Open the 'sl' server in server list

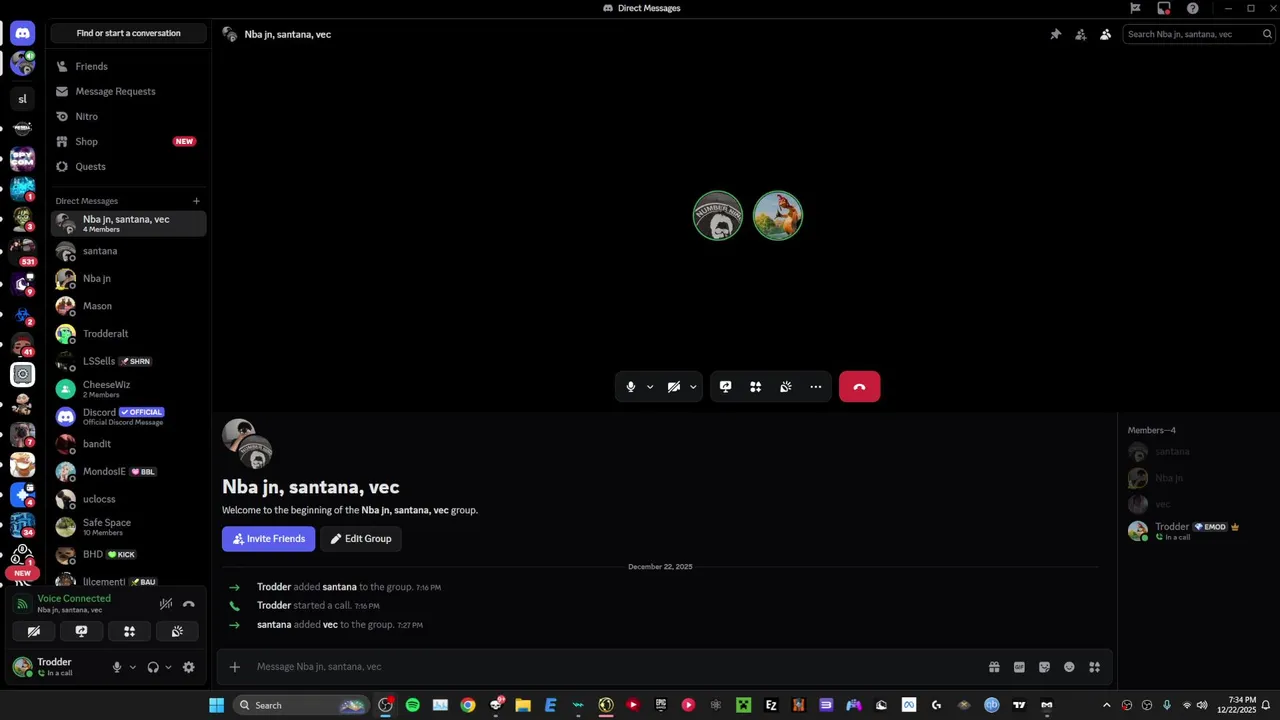coord(22,99)
